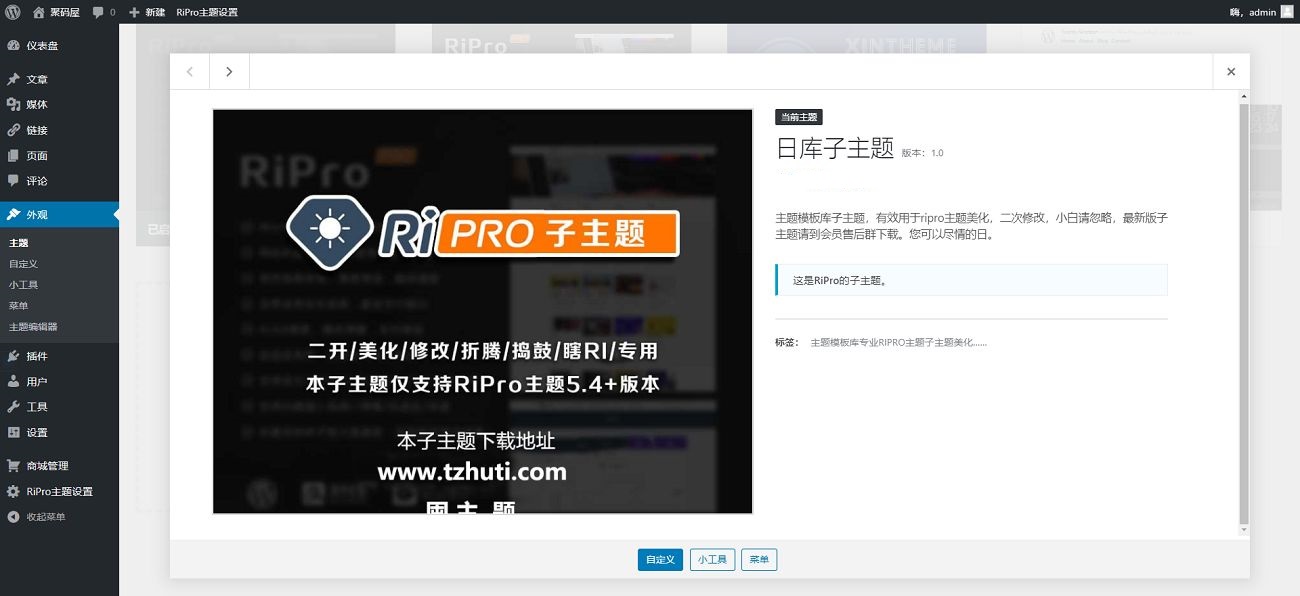Click the 插件 plug icon
The image size is (1300, 596).
coord(14,356)
